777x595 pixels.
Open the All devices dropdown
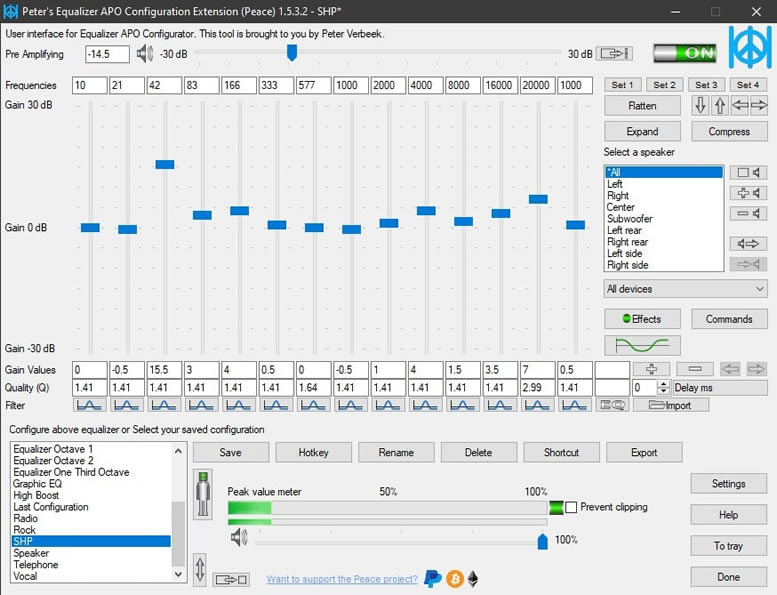pyautogui.click(x=686, y=289)
